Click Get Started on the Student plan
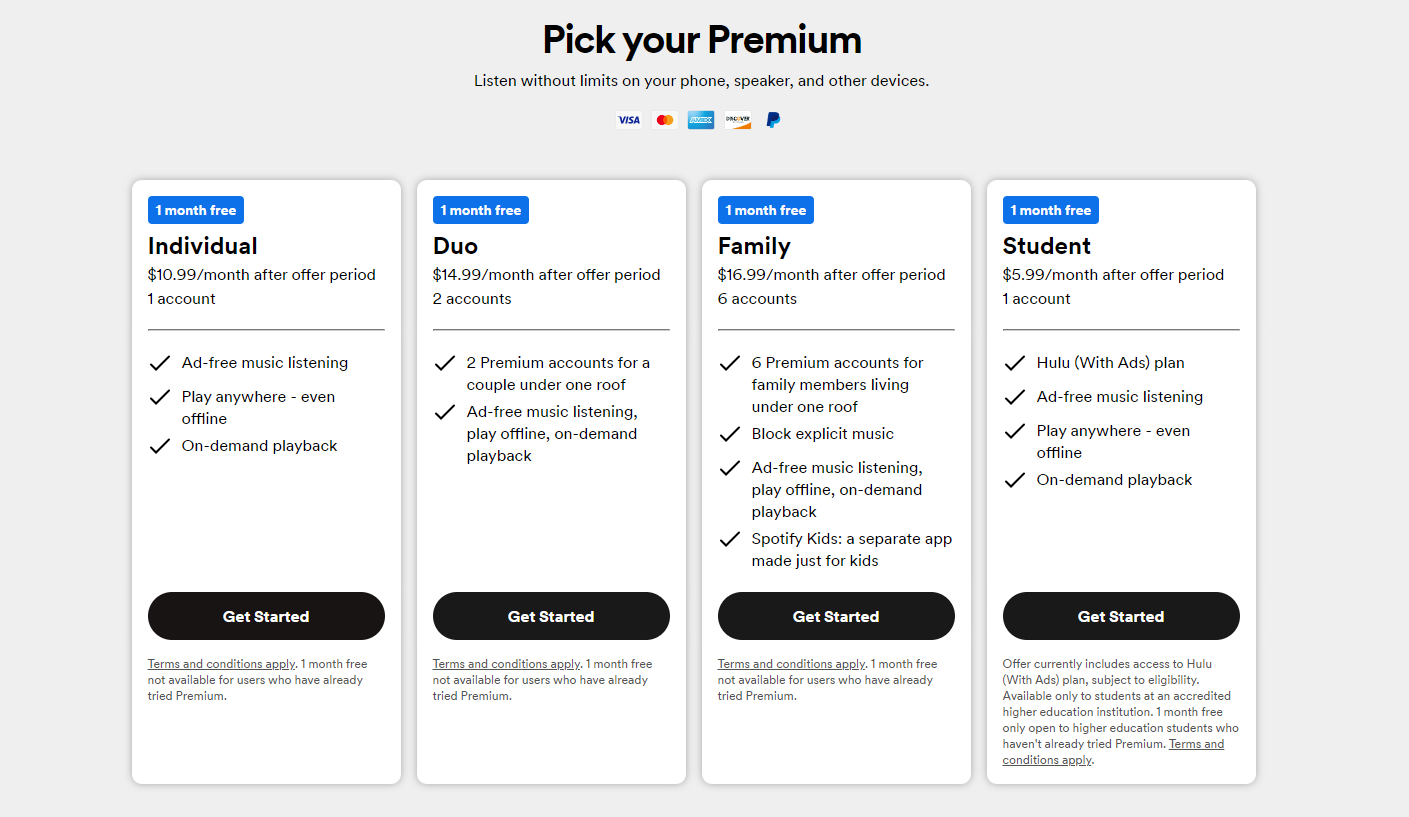 tap(1121, 616)
